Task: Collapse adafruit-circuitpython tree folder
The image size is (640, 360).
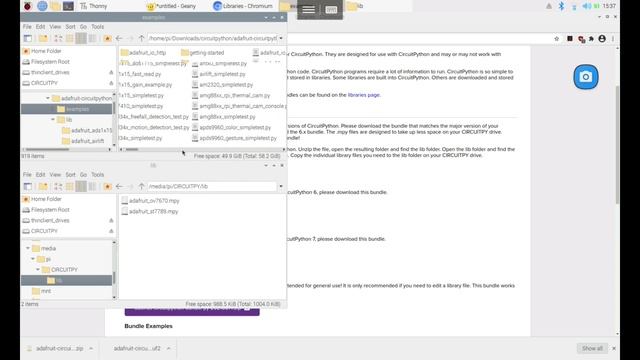Action: tap(48, 98)
